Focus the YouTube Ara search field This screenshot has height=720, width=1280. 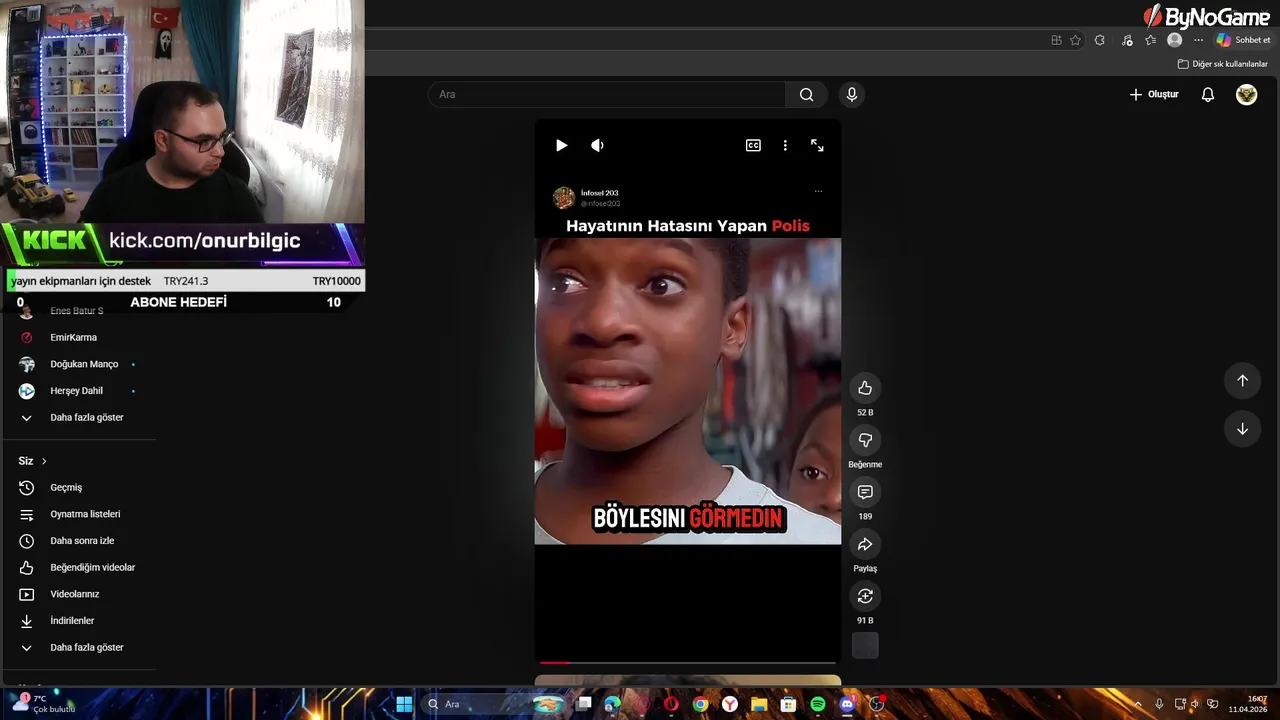(607, 94)
